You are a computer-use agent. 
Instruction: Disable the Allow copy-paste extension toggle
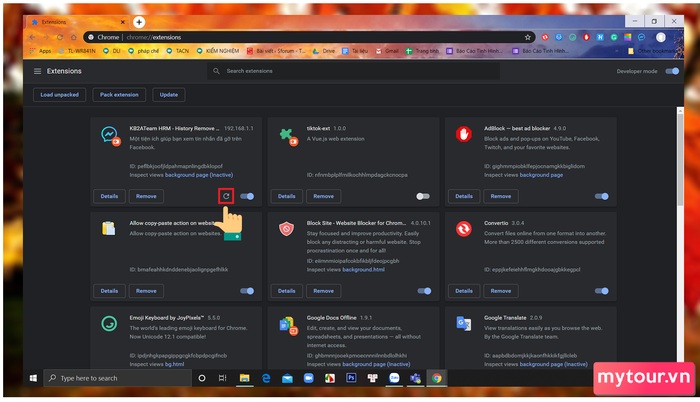pyautogui.click(x=247, y=291)
